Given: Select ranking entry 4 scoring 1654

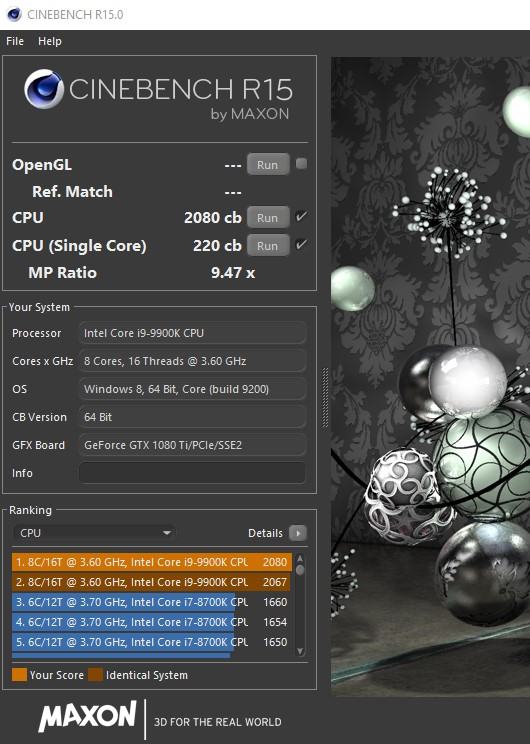Looking at the screenshot, I should (151, 622).
